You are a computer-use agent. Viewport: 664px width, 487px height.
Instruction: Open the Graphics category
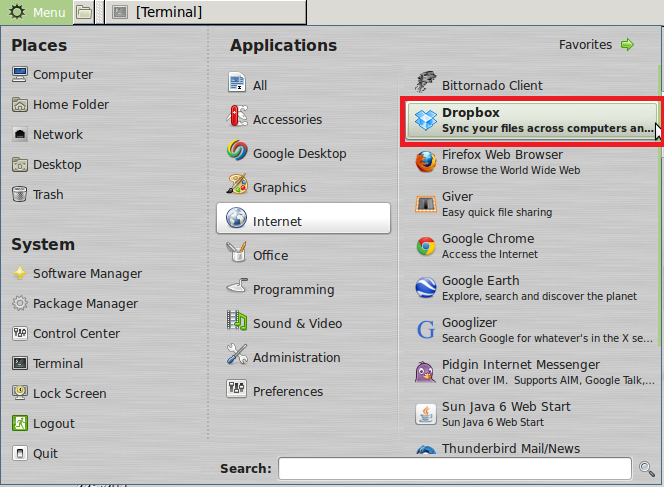point(303,184)
